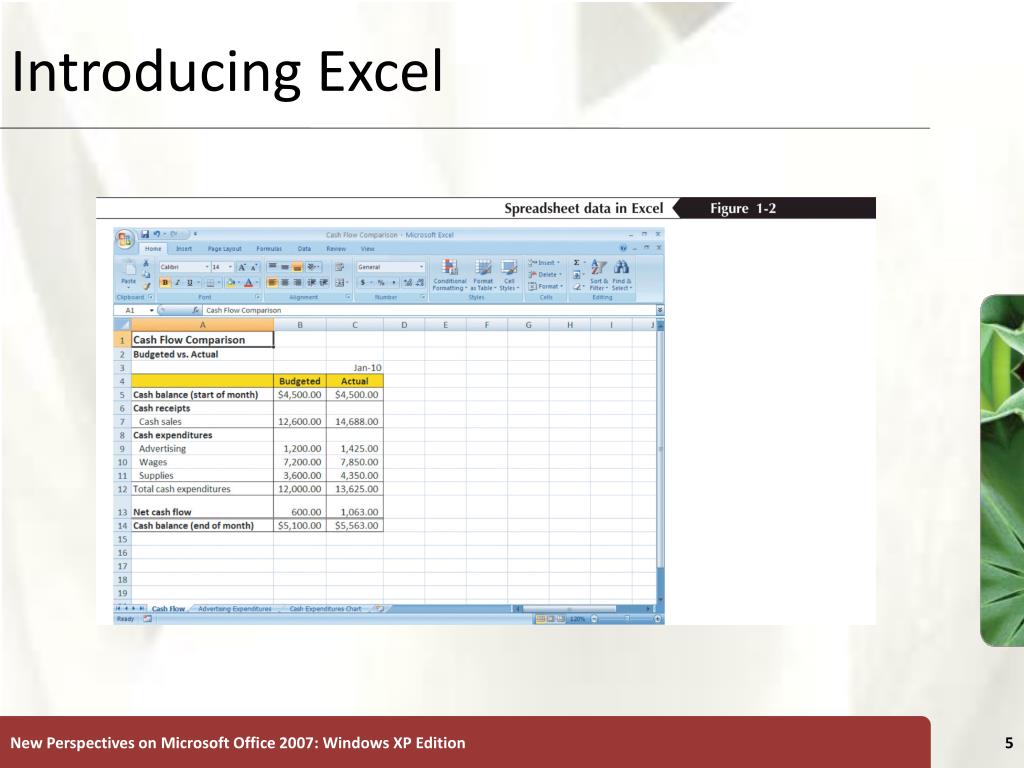Open General number format dropdown
The image size is (1024, 768).
[421, 267]
